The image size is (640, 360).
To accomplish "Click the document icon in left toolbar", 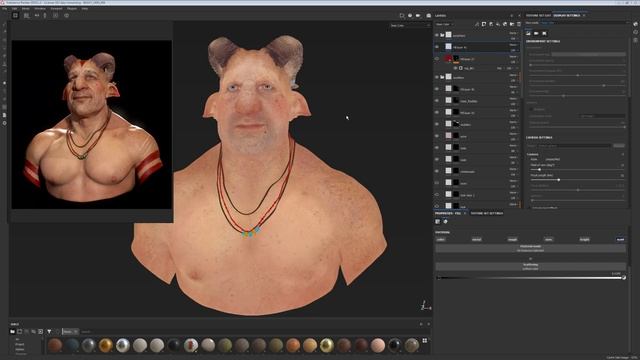I will click(4, 115).
